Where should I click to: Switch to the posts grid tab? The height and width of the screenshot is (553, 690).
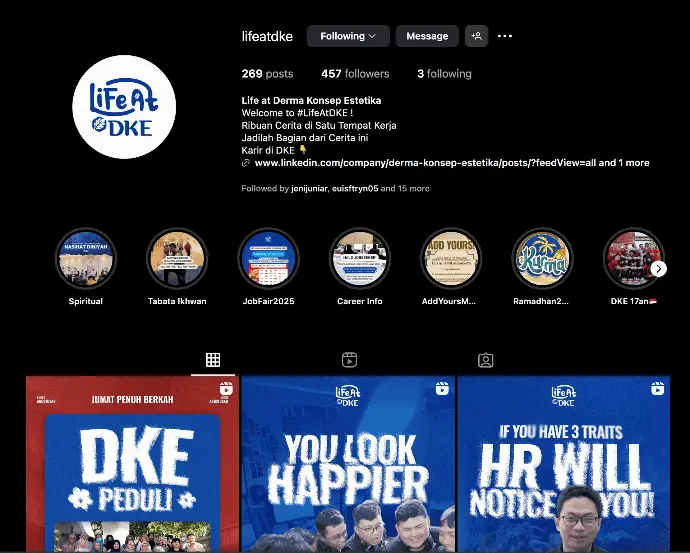[213, 360]
